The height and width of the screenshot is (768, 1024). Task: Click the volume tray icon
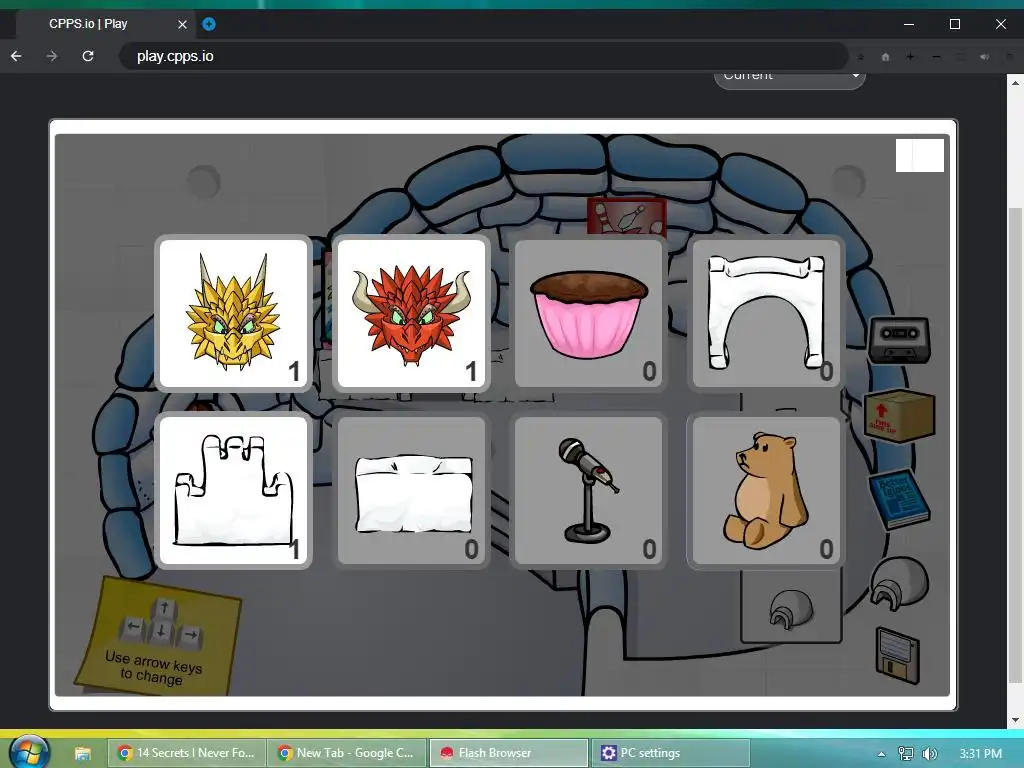point(930,754)
